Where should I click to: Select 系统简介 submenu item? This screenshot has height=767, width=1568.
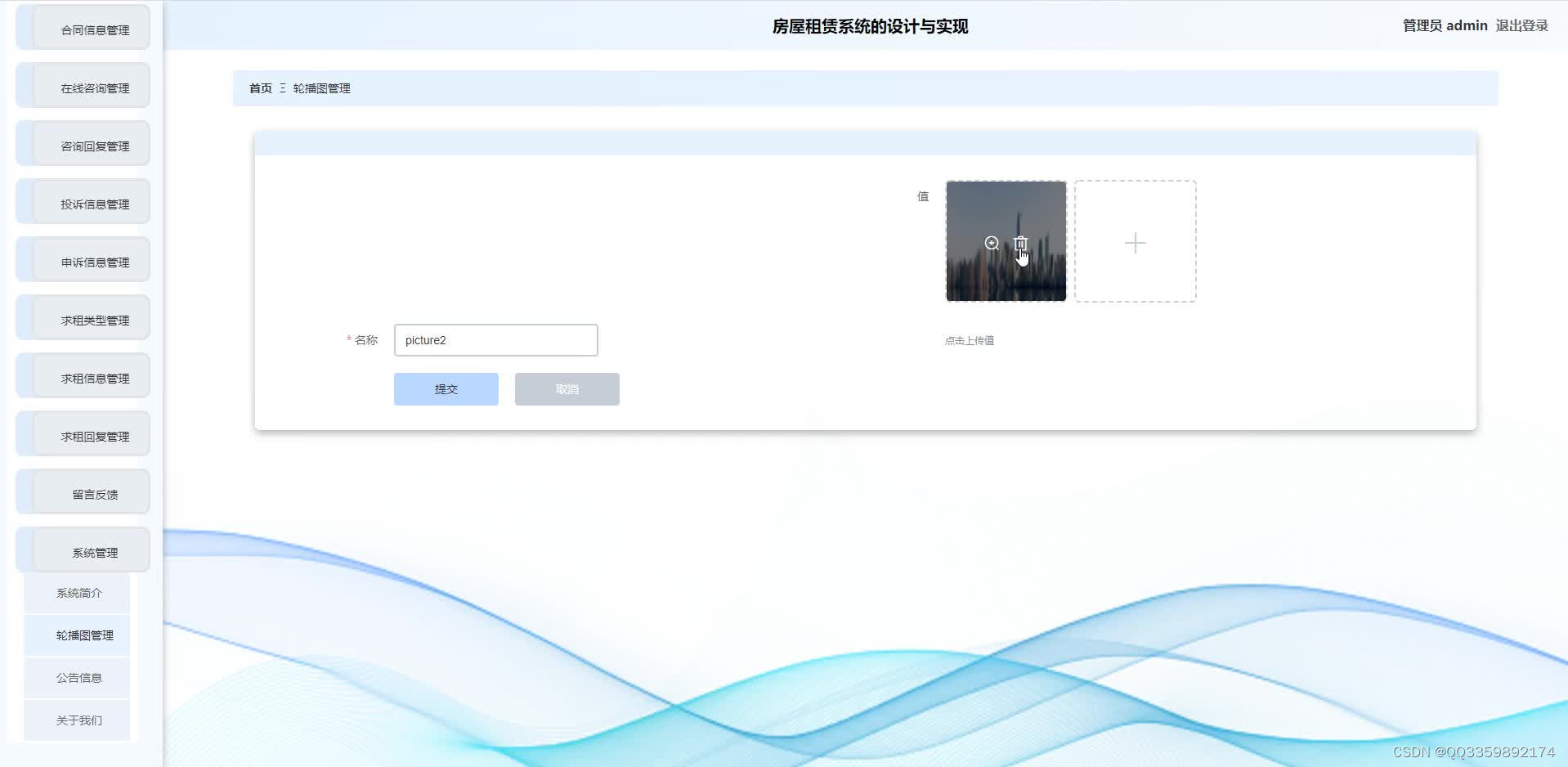click(77, 593)
